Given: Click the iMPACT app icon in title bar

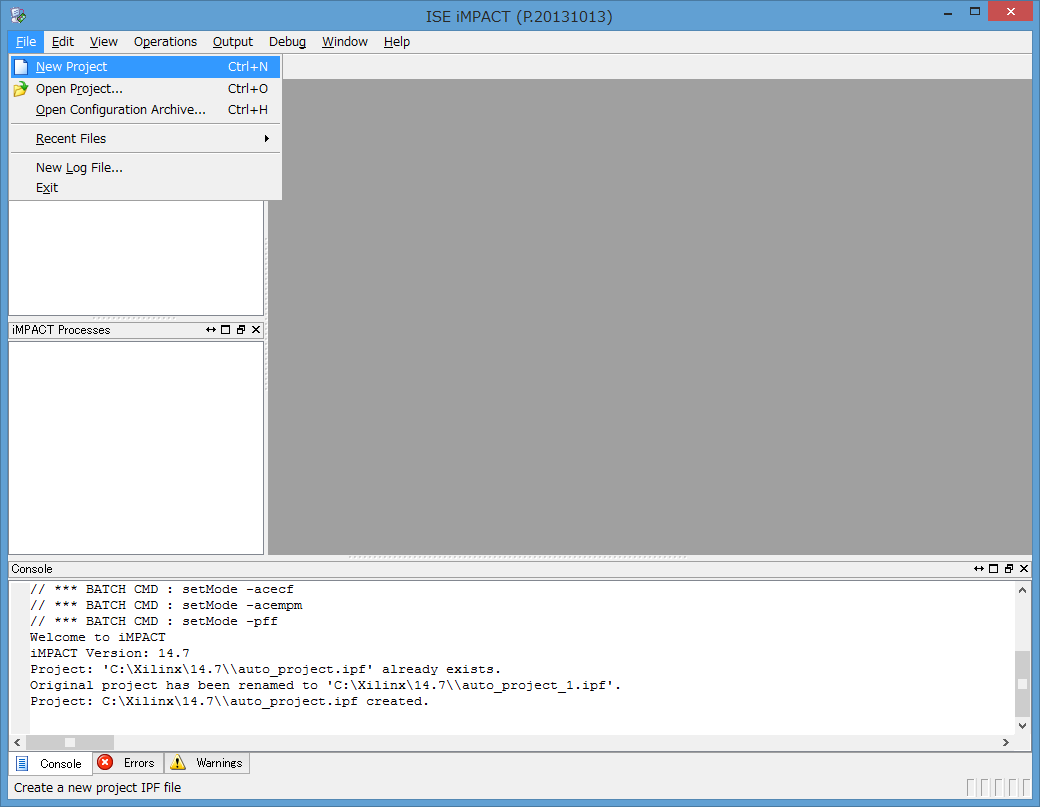Looking at the screenshot, I should (18, 15).
